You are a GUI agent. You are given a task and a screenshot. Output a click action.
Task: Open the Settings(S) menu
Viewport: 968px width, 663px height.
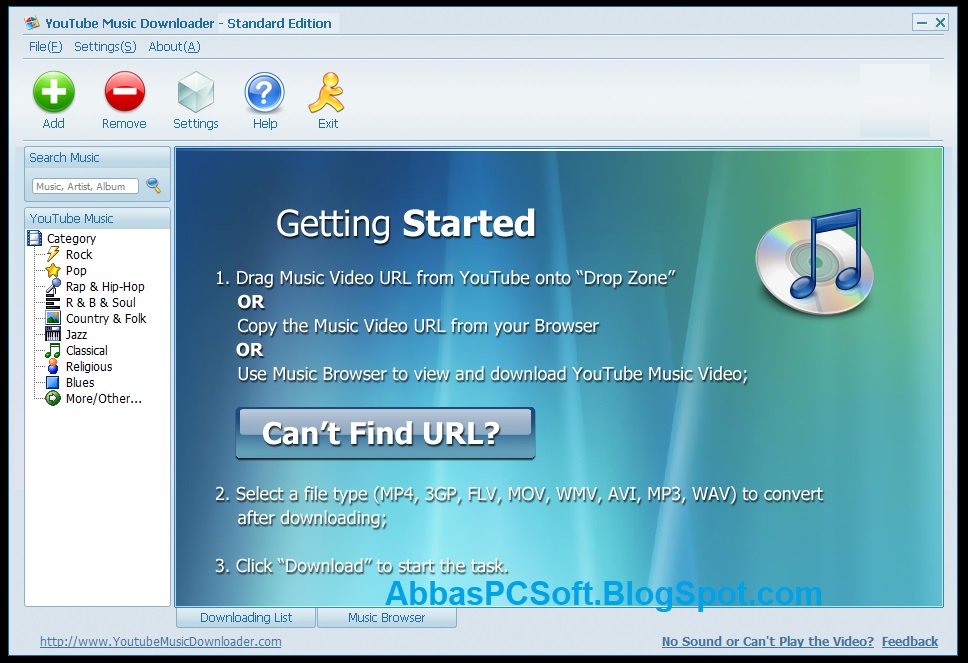click(x=105, y=47)
